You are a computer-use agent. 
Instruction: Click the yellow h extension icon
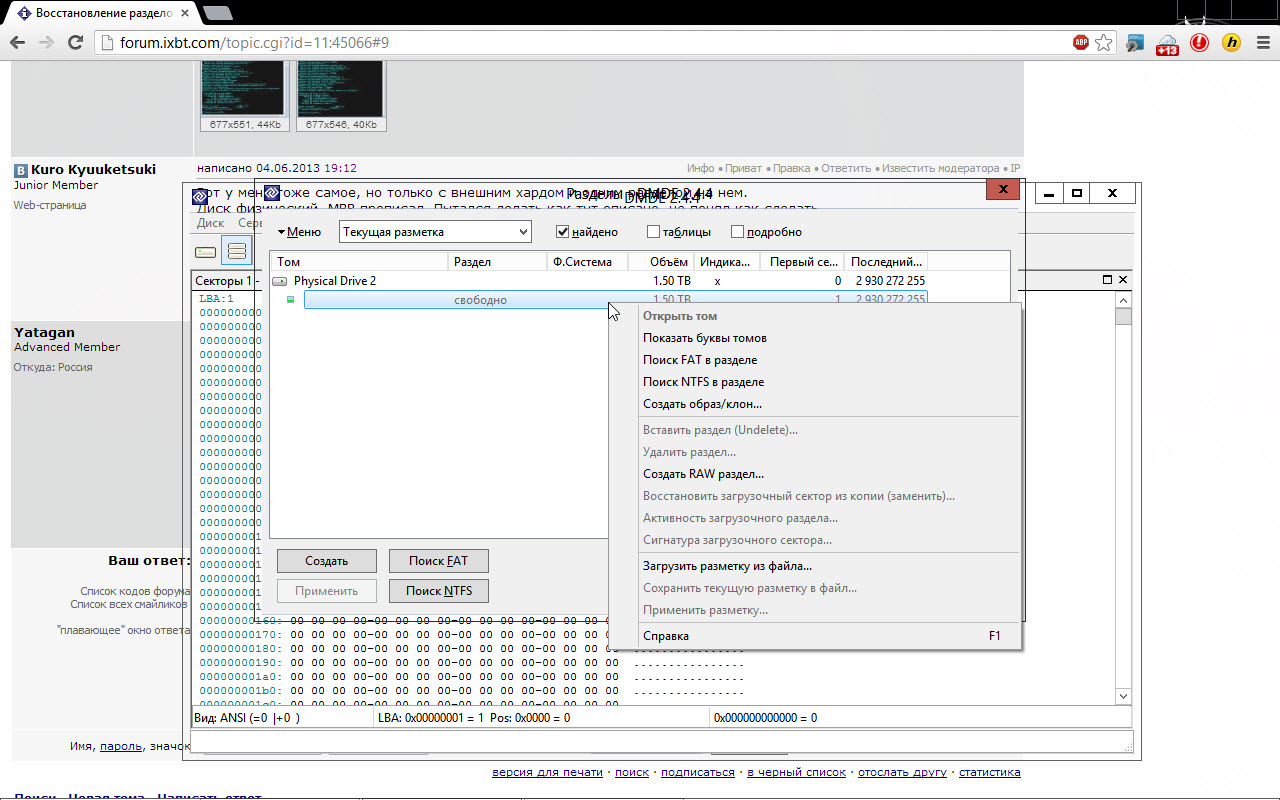pos(1232,42)
